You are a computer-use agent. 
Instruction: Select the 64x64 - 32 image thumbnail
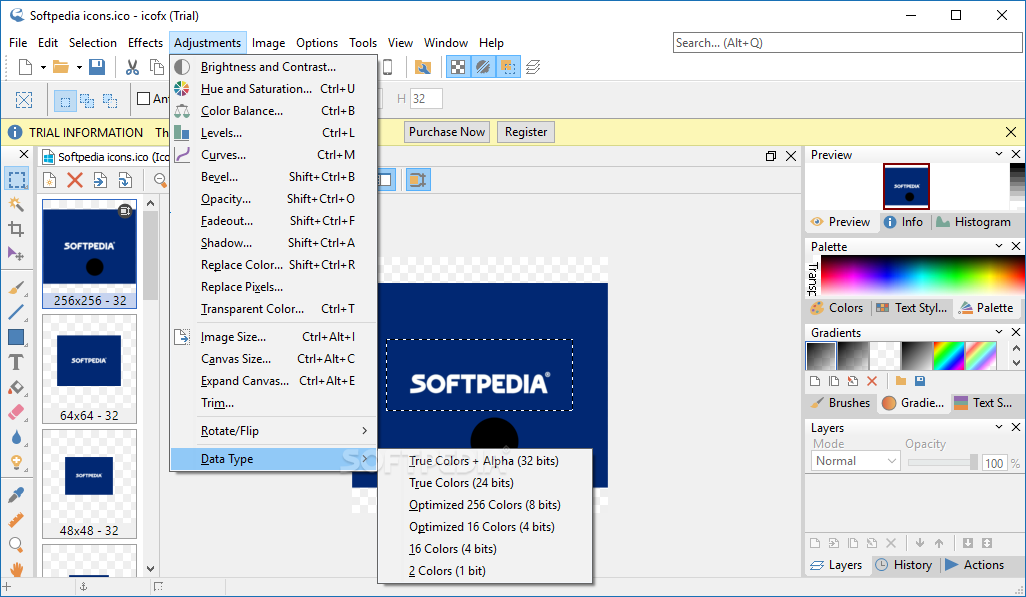click(x=90, y=369)
